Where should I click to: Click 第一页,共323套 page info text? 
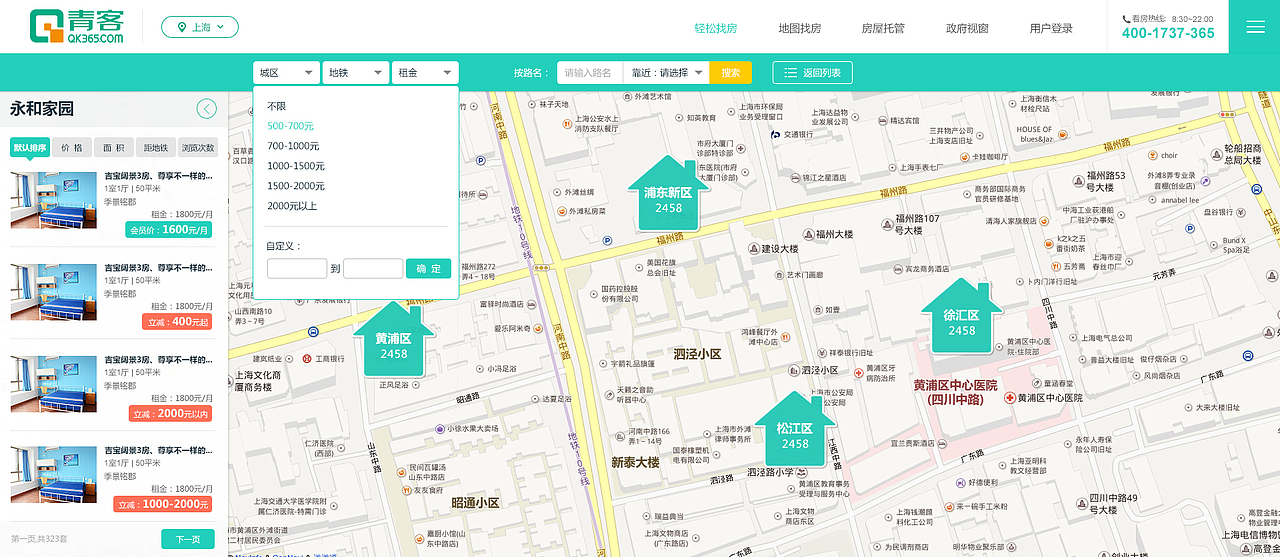[40, 539]
